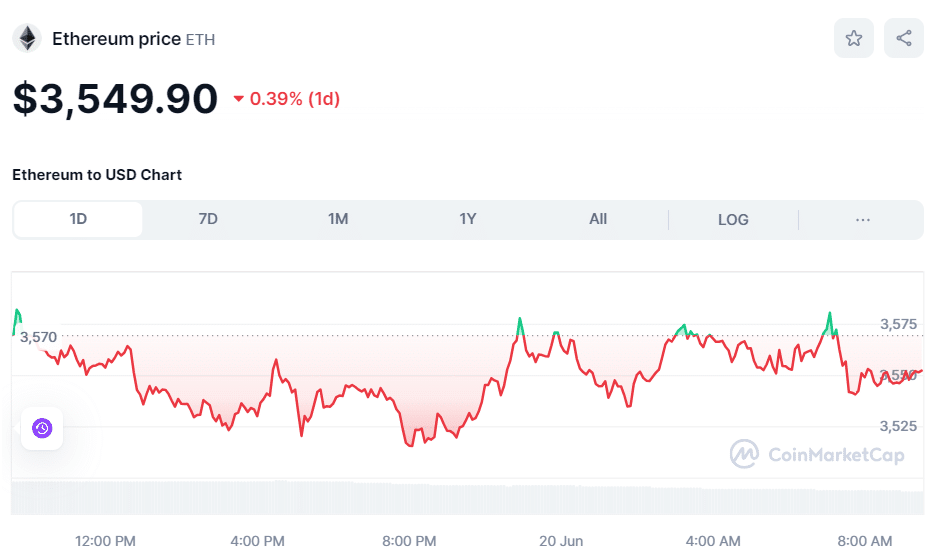Click the 8:00 PM time axis label
This screenshot has width=931, height=560.
409,541
